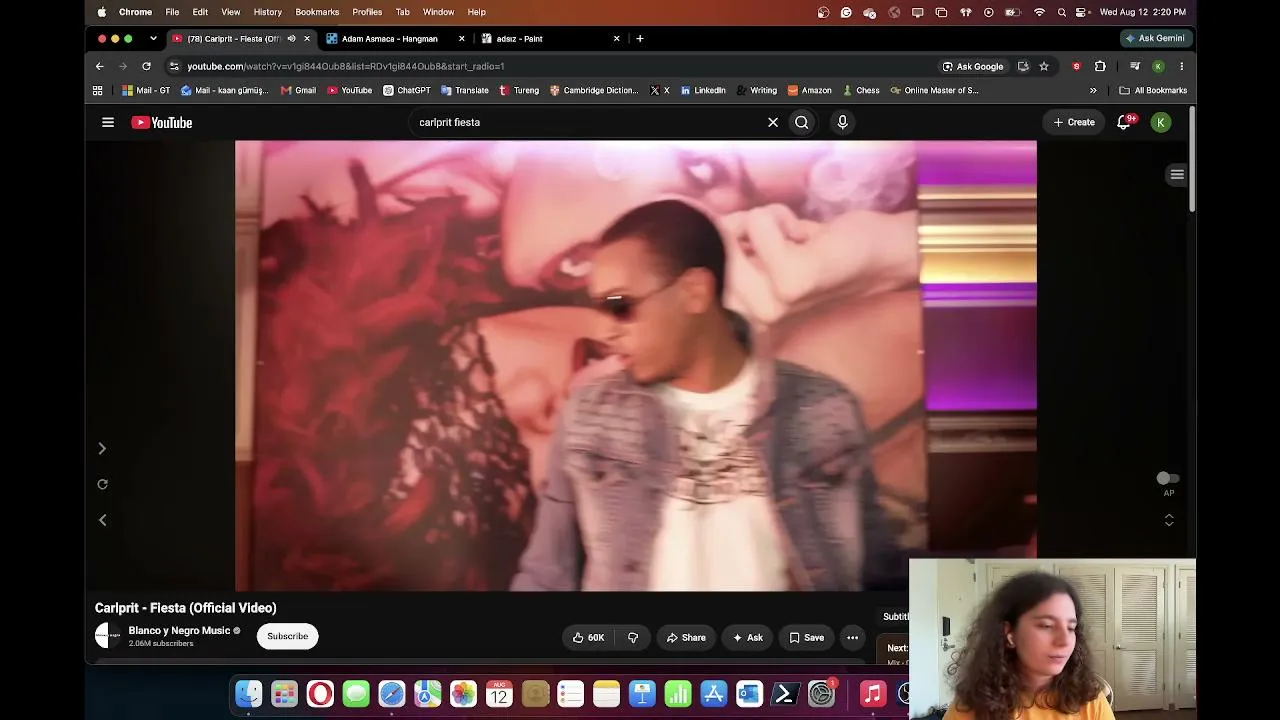Go back in Chrome history
Viewport: 1280px width, 720px height.
pos(100,66)
